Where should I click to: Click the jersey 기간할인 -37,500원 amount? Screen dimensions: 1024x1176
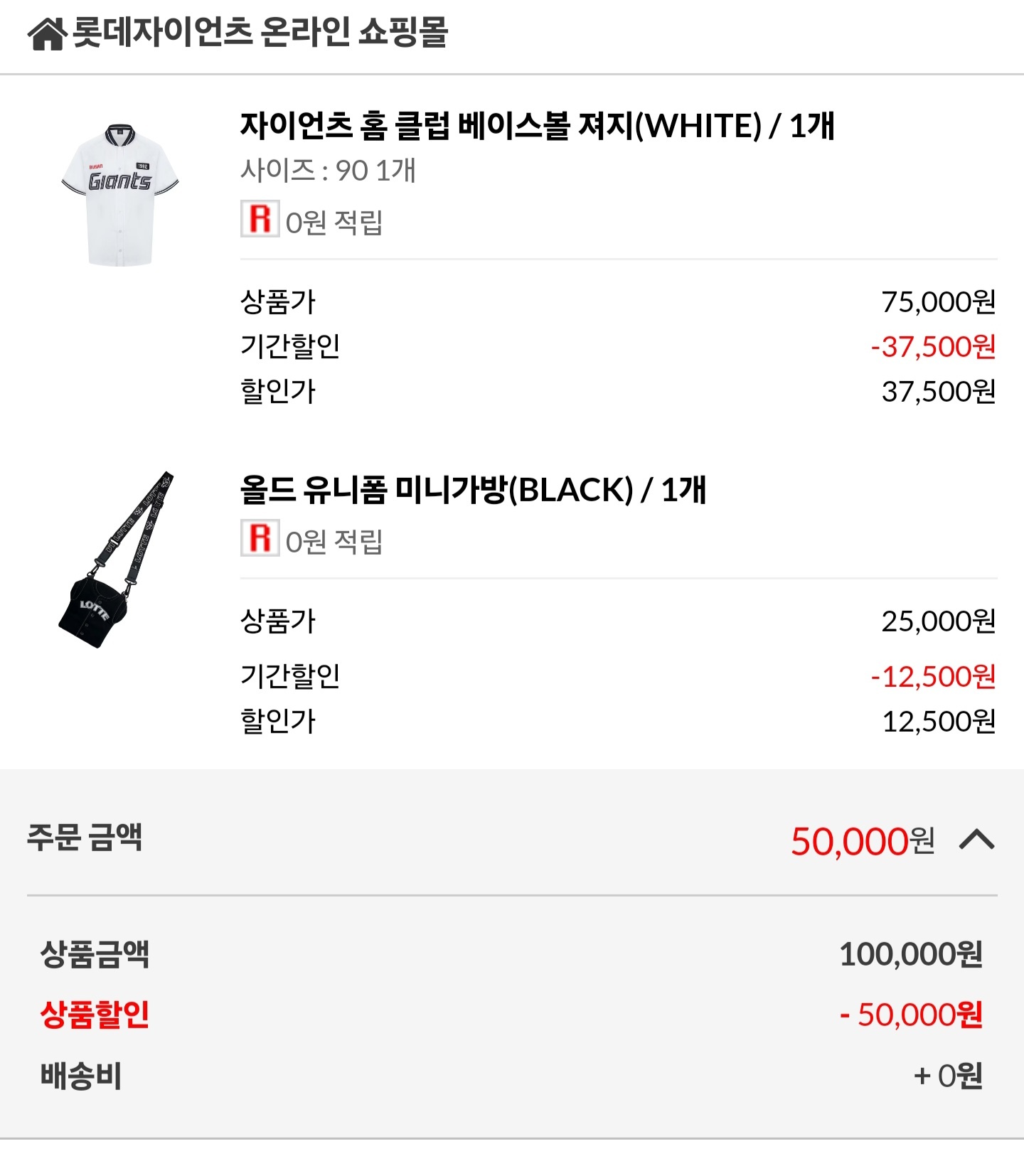click(x=932, y=347)
